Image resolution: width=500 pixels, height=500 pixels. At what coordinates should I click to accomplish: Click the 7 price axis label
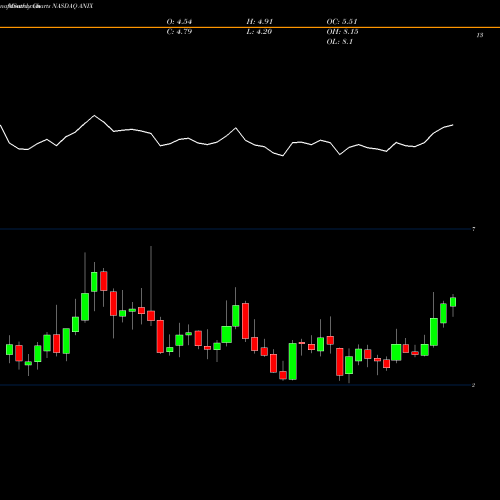click(x=473, y=229)
